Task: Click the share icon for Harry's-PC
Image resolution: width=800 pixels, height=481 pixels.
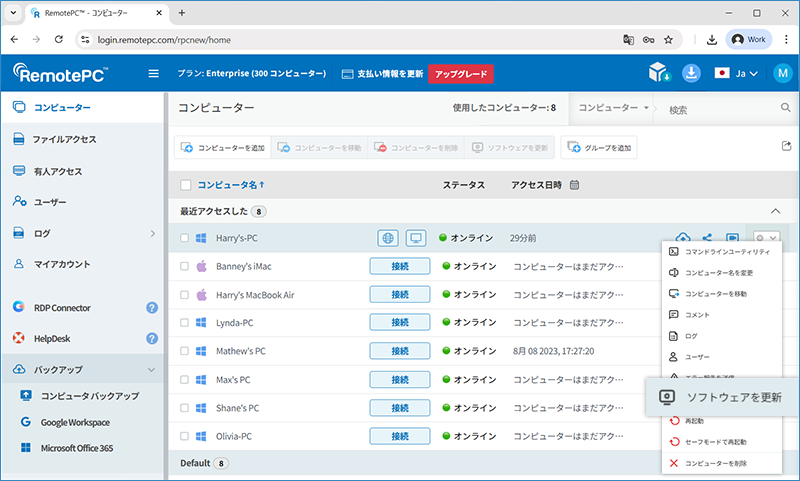Action: (x=707, y=237)
